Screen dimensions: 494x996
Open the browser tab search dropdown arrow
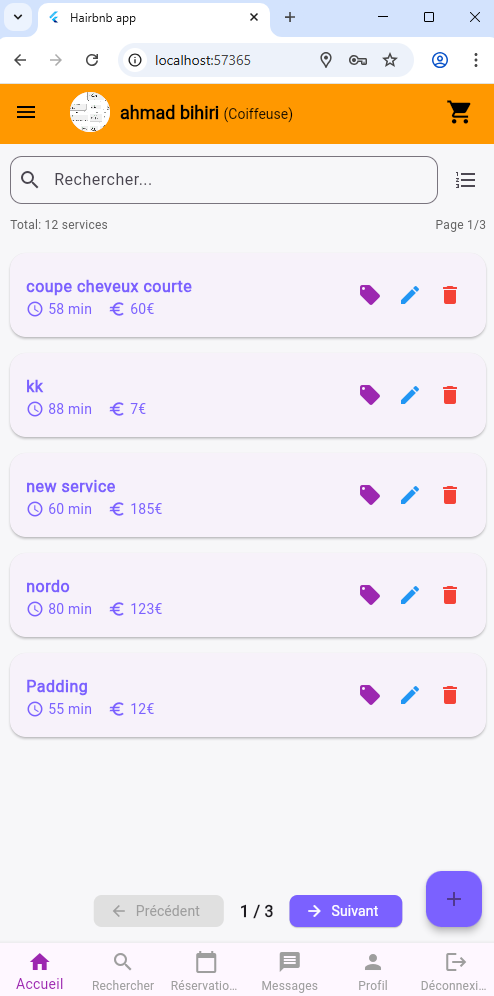(18, 17)
